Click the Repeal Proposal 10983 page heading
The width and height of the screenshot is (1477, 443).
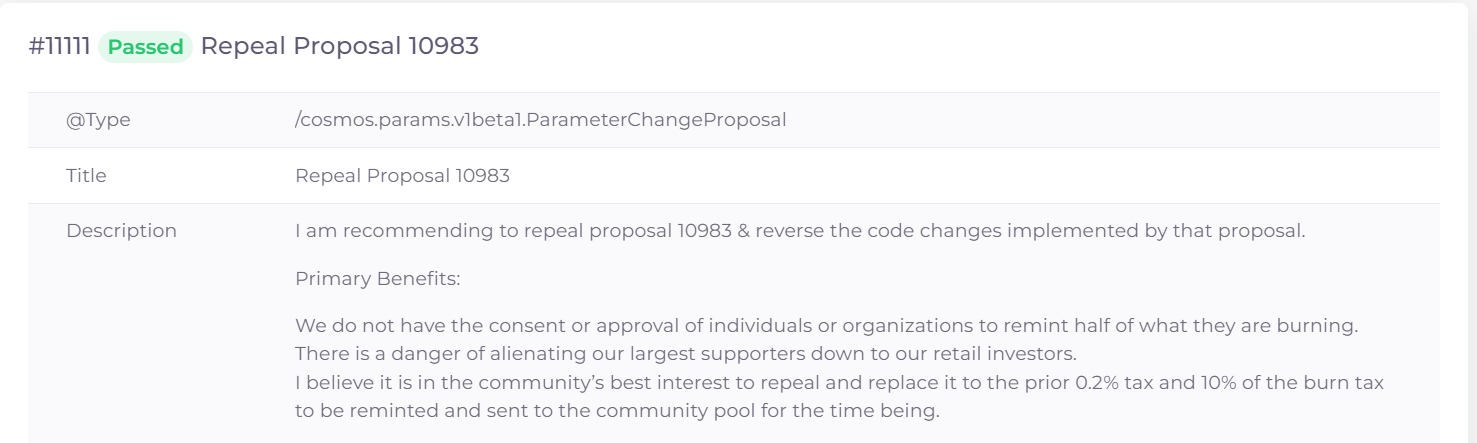(339, 47)
